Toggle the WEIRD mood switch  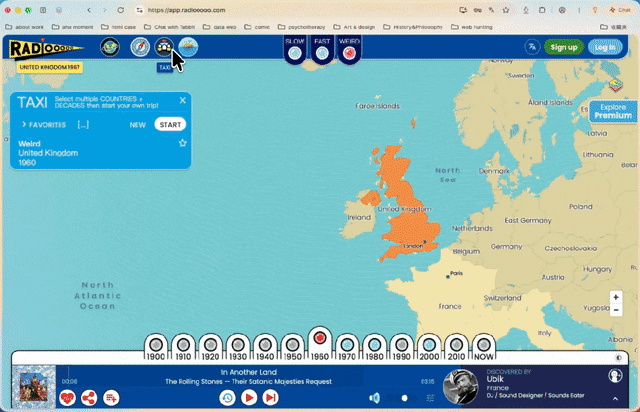(x=349, y=53)
